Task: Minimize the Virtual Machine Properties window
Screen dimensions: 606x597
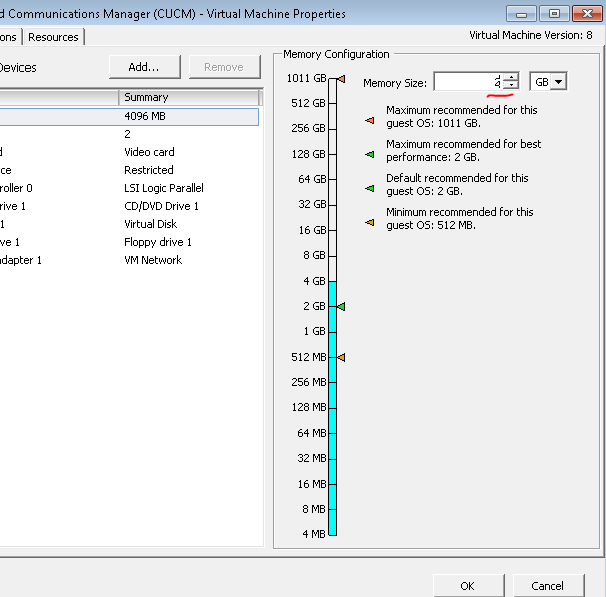Action: point(521,14)
